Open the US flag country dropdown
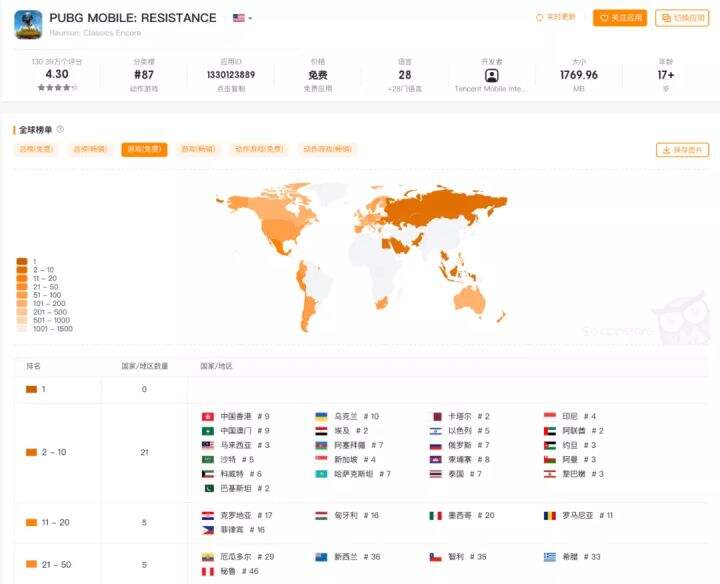The height and width of the screenshot is (584, 720). pyautogui.click(x=242, y=18)
